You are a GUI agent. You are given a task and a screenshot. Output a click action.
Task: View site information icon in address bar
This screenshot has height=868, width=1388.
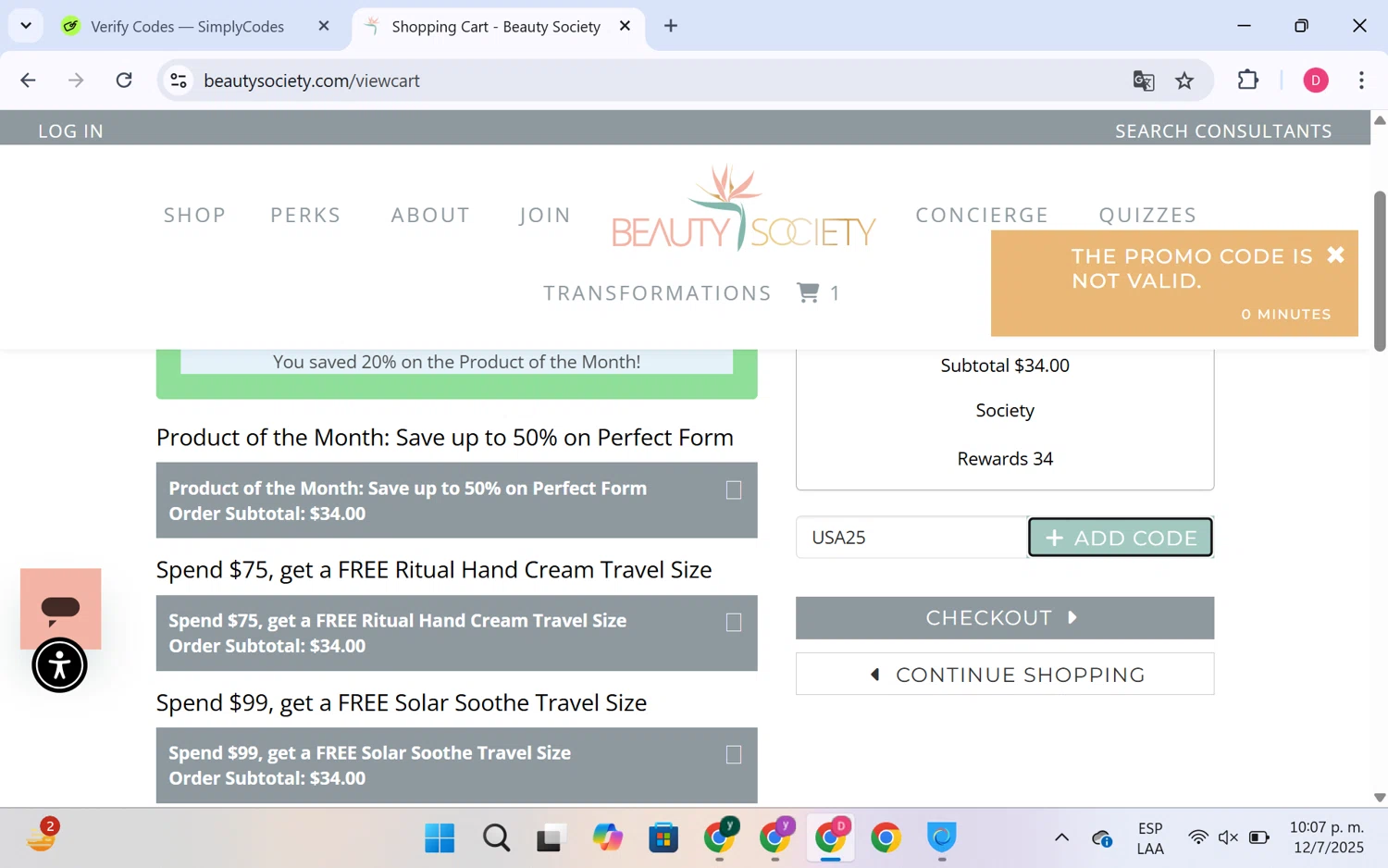pyautogui.click(x=179, y=81)
